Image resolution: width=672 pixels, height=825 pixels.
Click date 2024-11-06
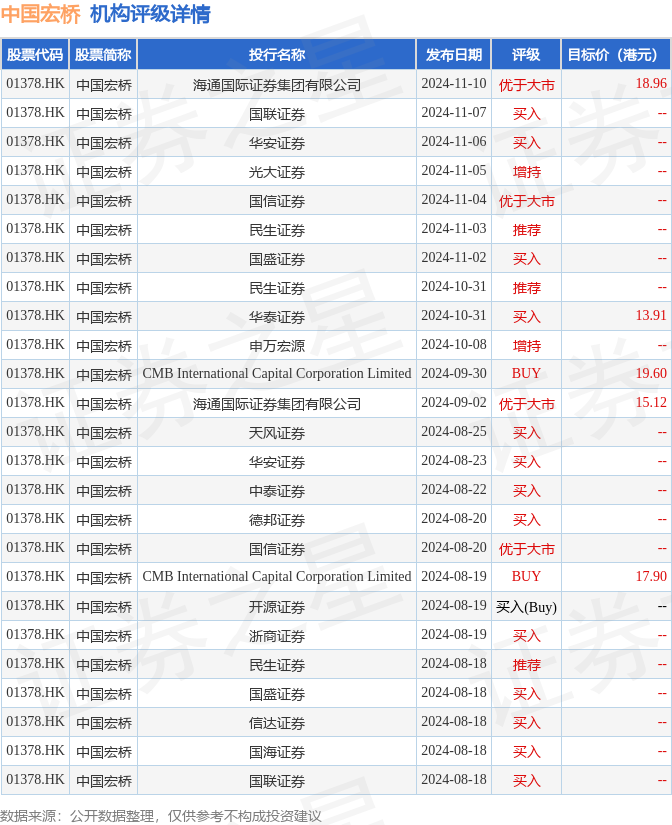click(x=454, y=142)
